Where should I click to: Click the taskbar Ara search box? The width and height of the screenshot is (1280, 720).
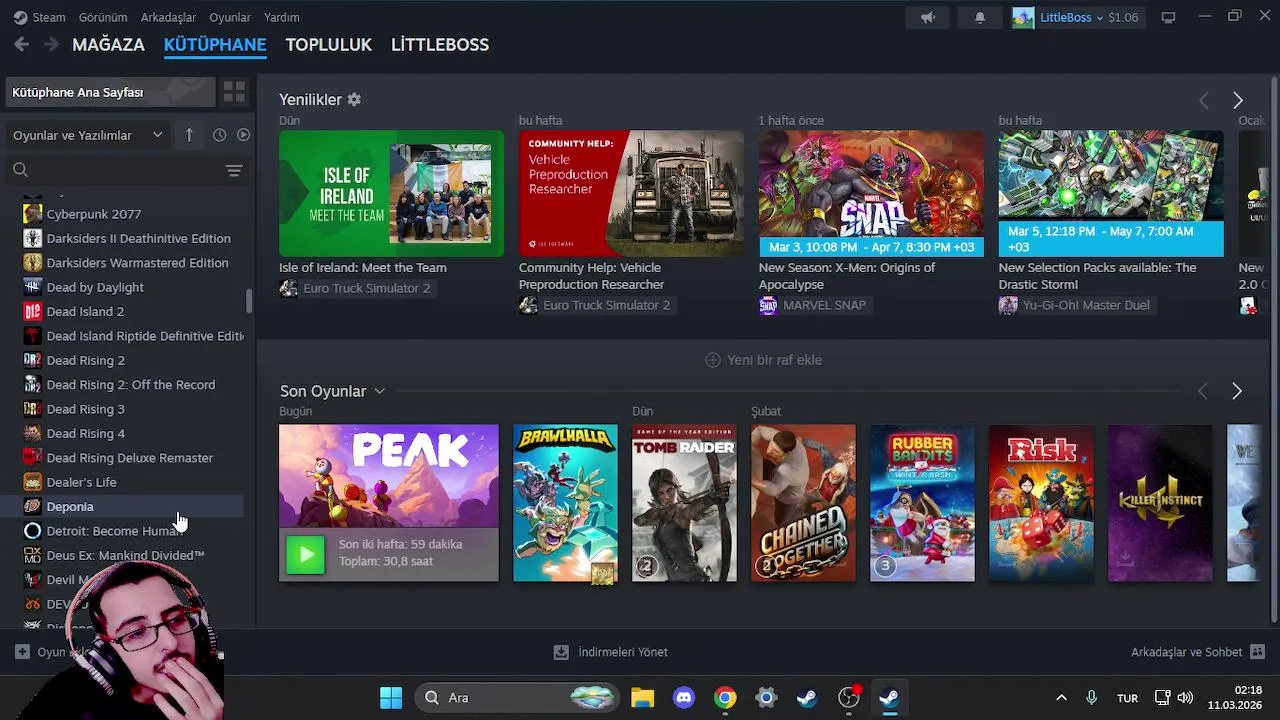[518, 698]
